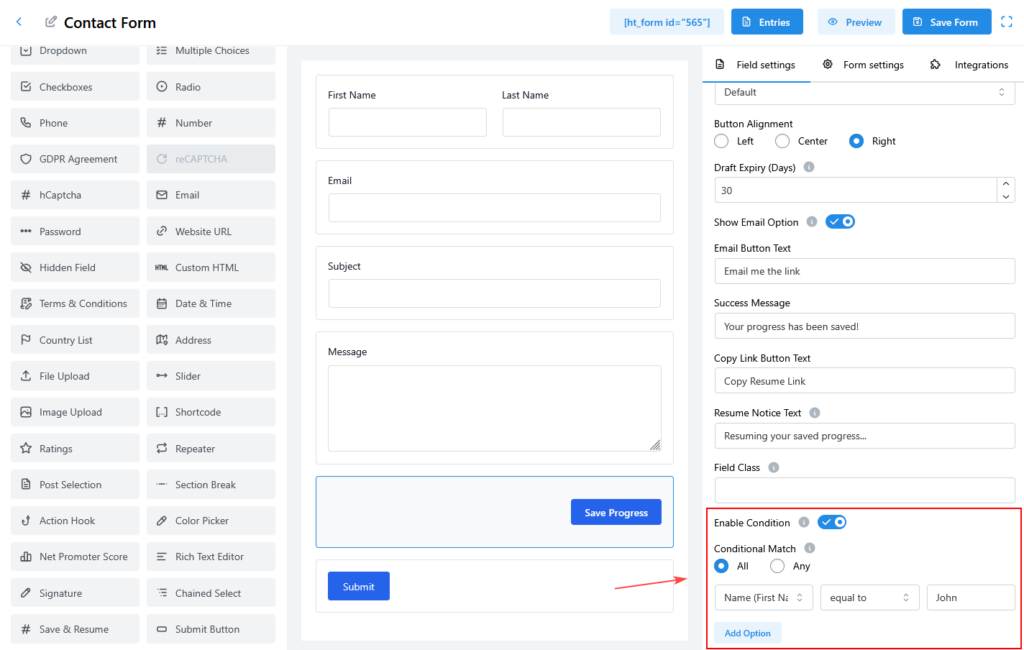The width and height of the screenshot is (1024, 650).
Task: Open the Name (First Name) field dropdown
Action: coord(763,598)
